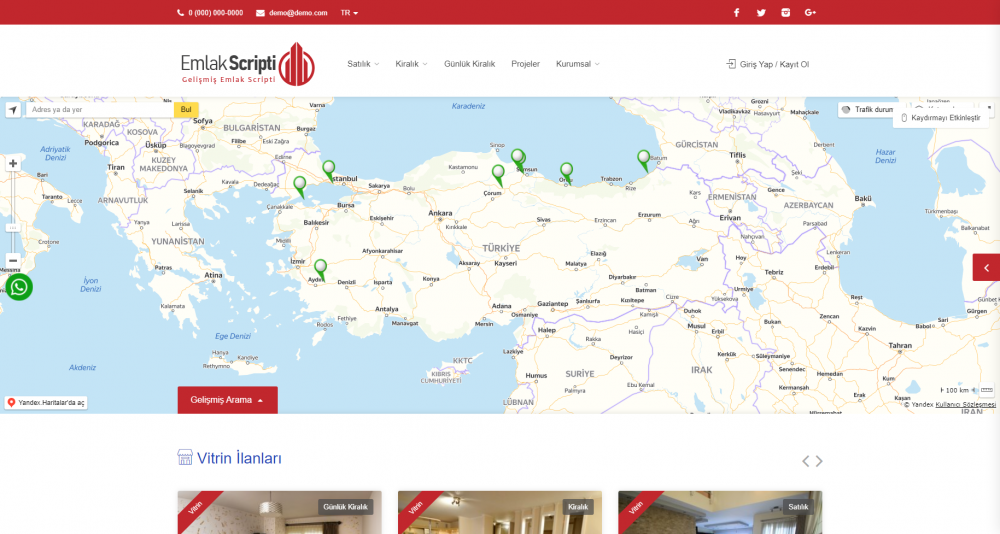Screen dimensions: 1000x534
Task: Click the login door icon
Action: click(731, 64)
